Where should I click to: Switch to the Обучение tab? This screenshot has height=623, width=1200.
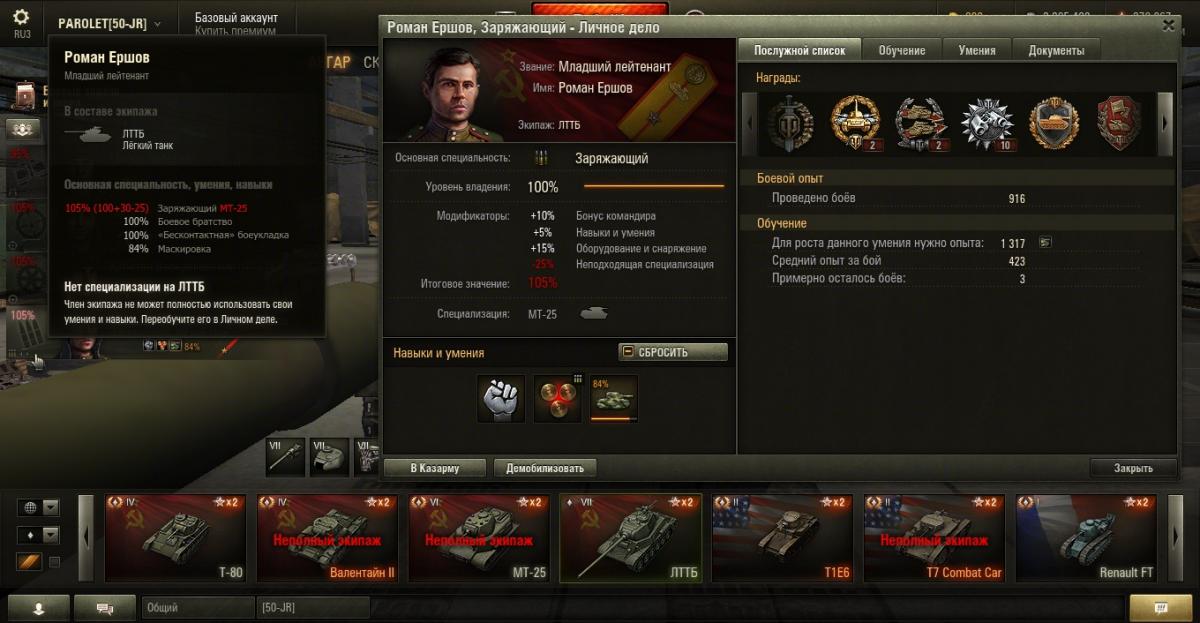click(902, 50)
